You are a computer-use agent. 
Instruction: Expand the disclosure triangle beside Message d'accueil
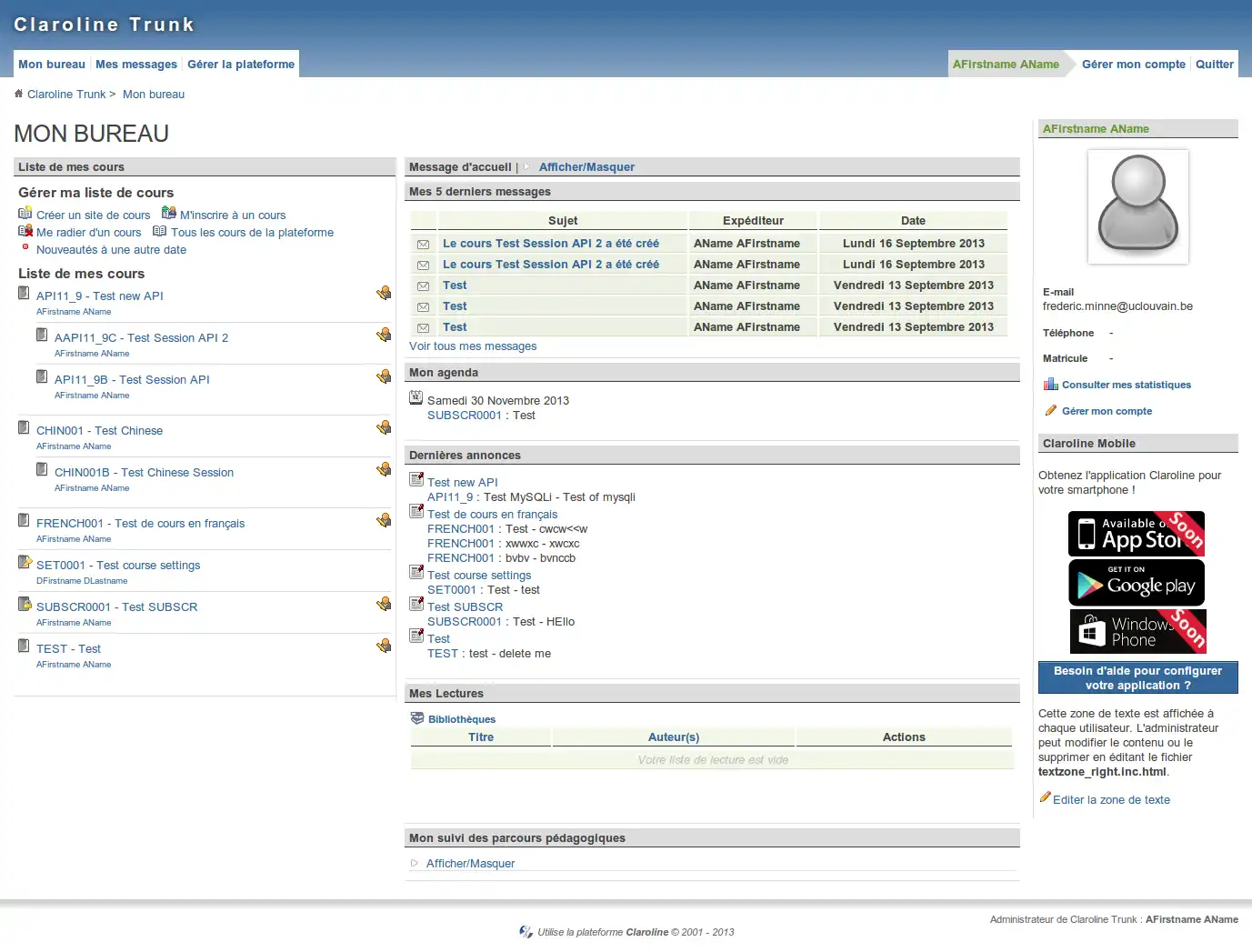[x=526, y=166]
